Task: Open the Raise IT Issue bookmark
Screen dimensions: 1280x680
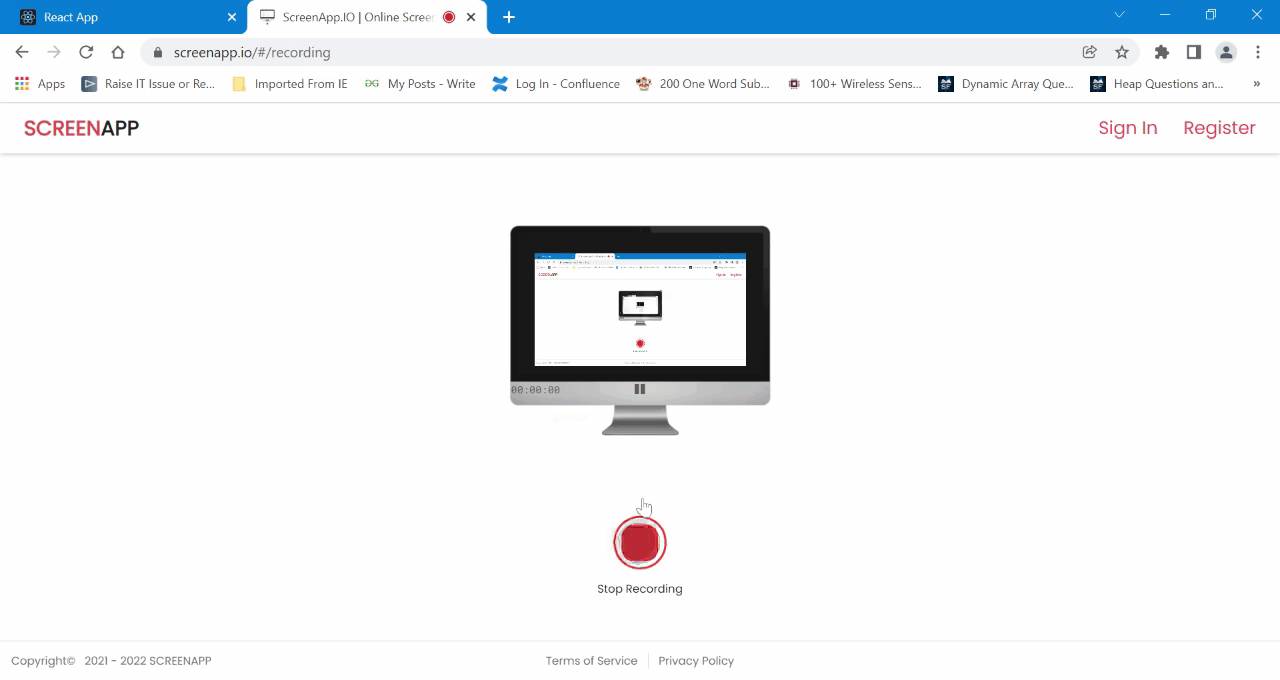Action: click(149, 84)
